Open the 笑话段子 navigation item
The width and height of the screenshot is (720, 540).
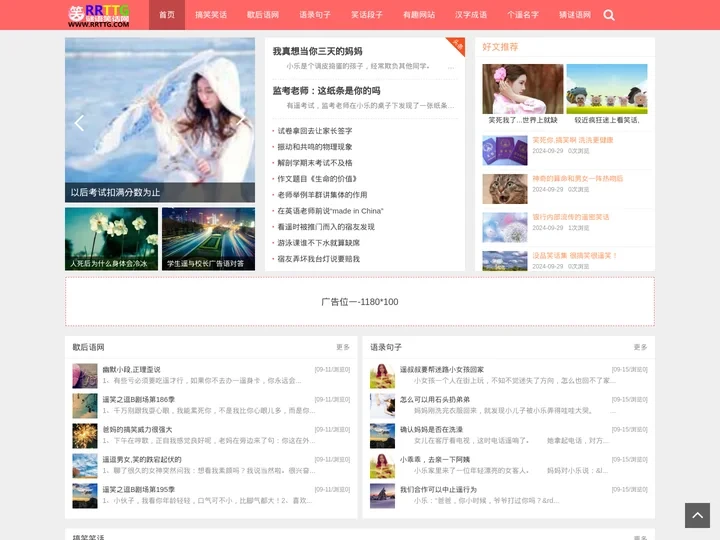[x=367, y=15]
